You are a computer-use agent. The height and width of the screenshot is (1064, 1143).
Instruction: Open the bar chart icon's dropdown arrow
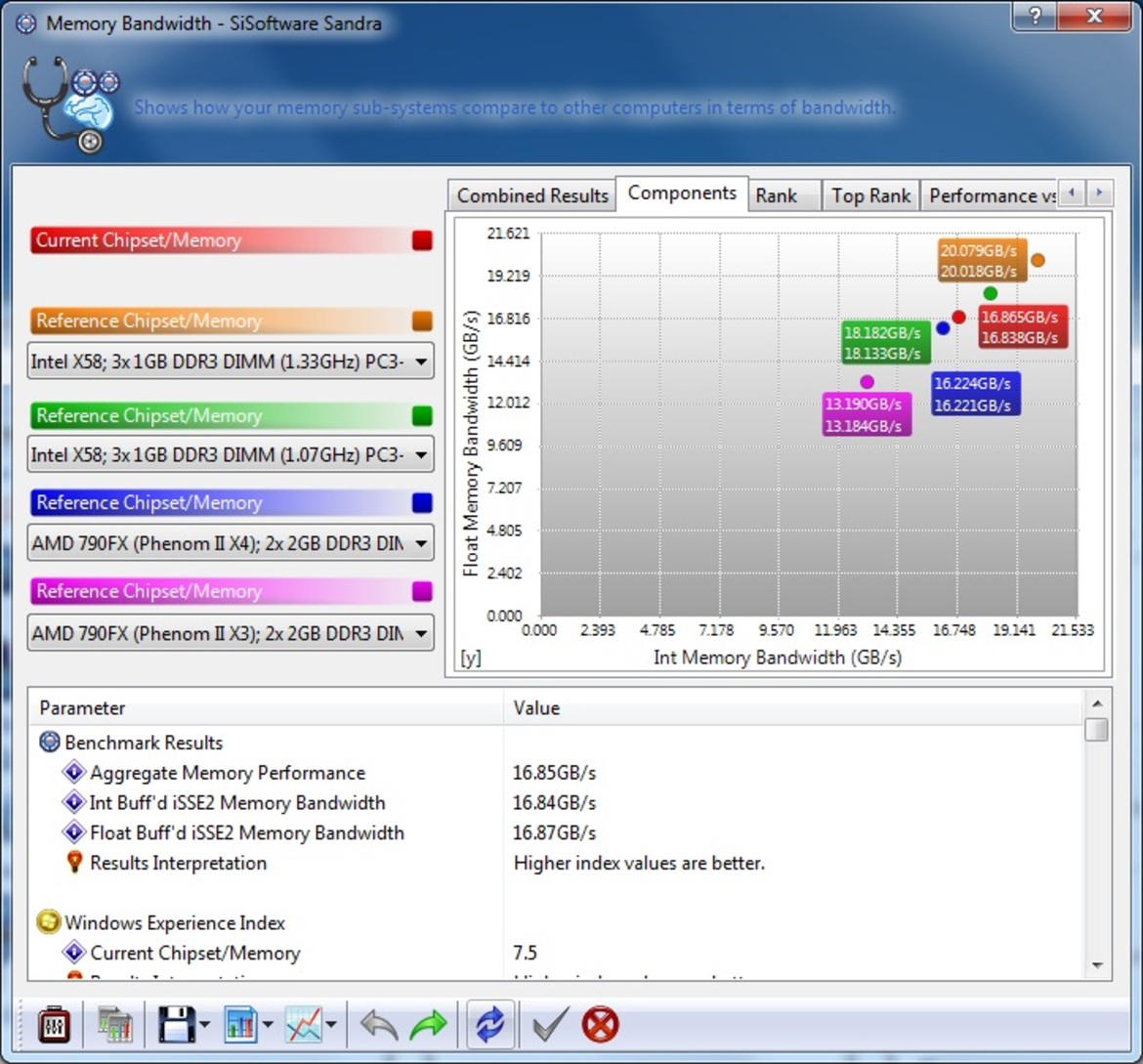pyautogui.click(x=268, y=1025)
